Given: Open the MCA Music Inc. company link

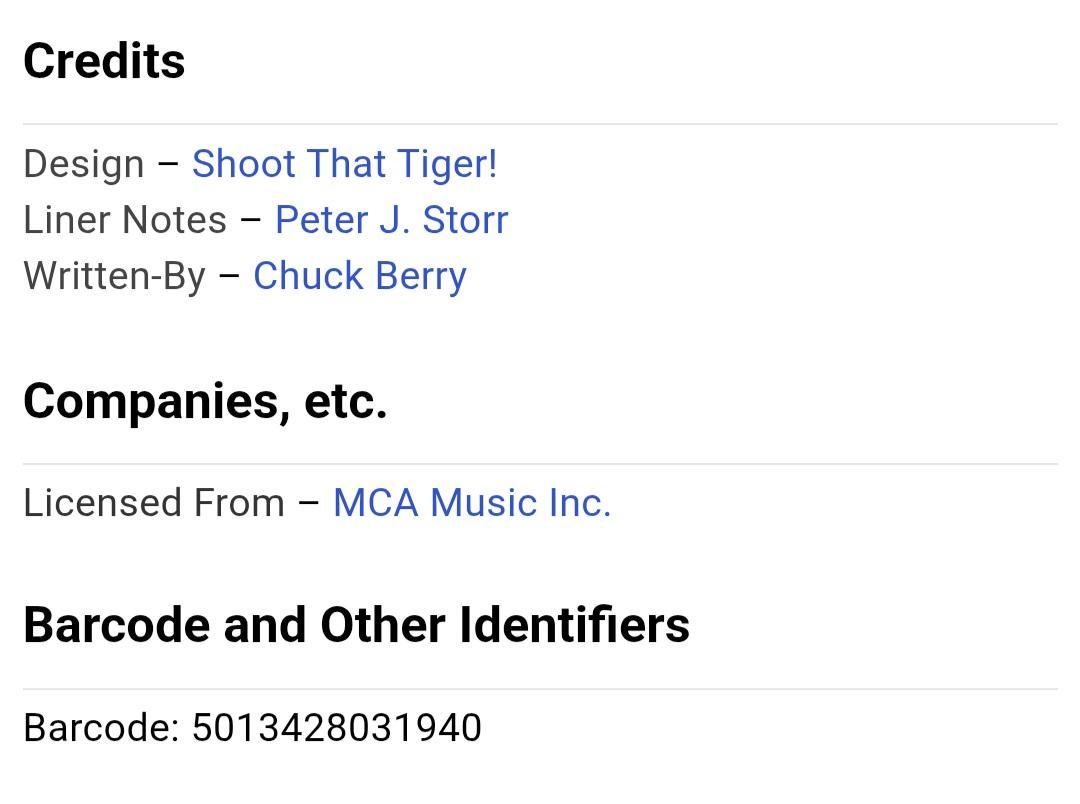Looking at the screenshot, I should (471, 503).
